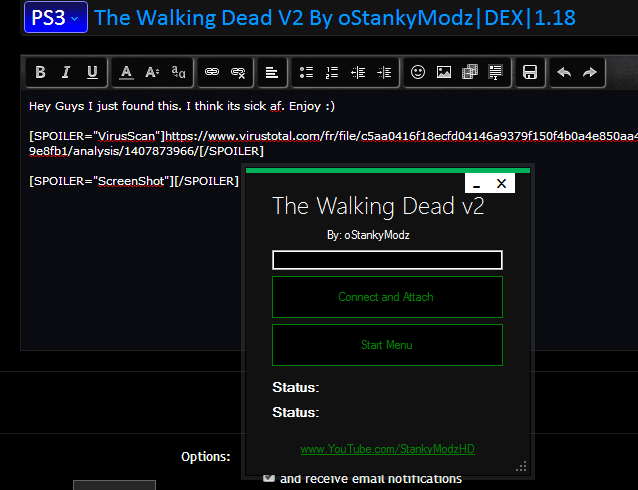This screenshot has width=638, height=490.
Task: Click the IP input box in the tool
Action: click(x=387, y=260)
